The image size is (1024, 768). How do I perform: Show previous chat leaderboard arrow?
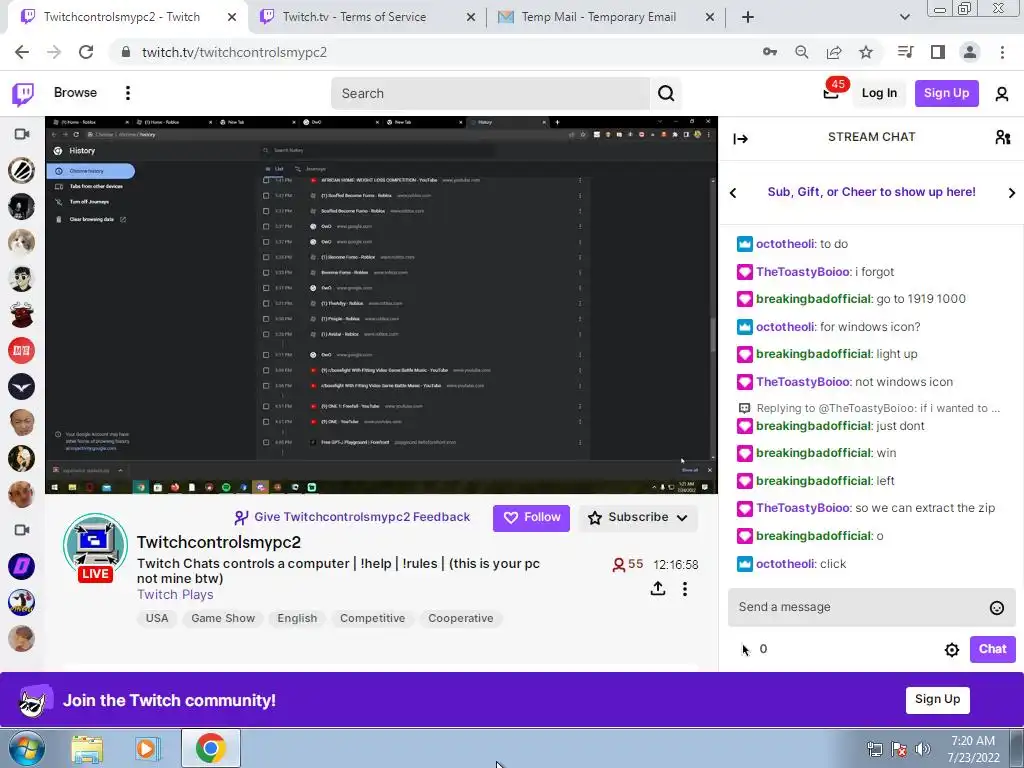click(733, 193)
